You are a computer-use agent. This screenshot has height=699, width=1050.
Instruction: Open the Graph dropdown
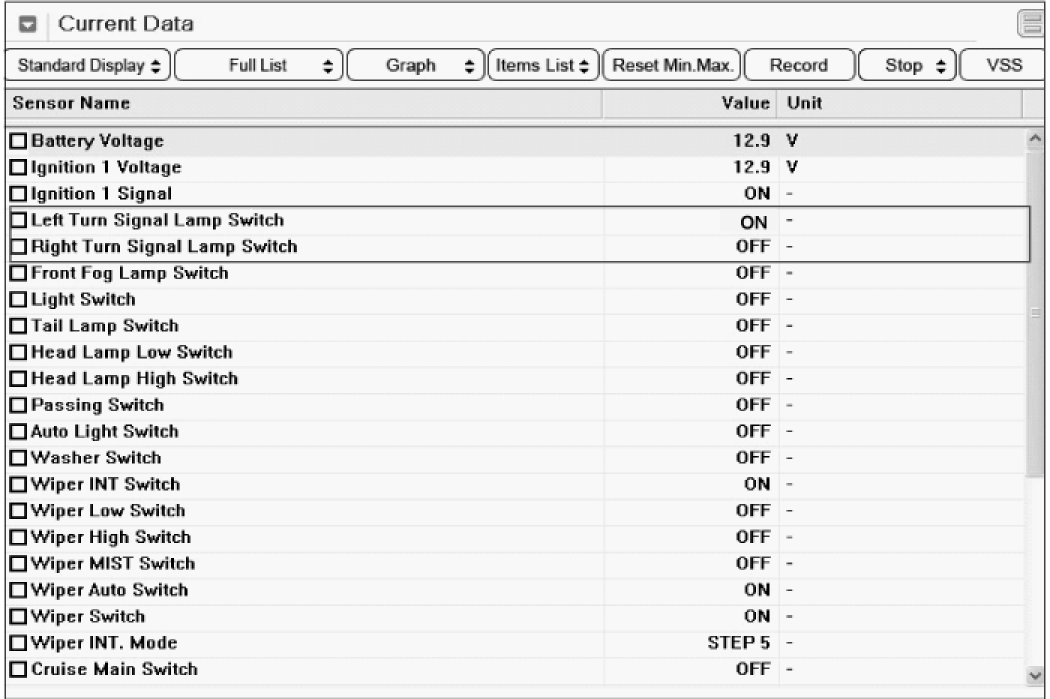coord(416,66)
